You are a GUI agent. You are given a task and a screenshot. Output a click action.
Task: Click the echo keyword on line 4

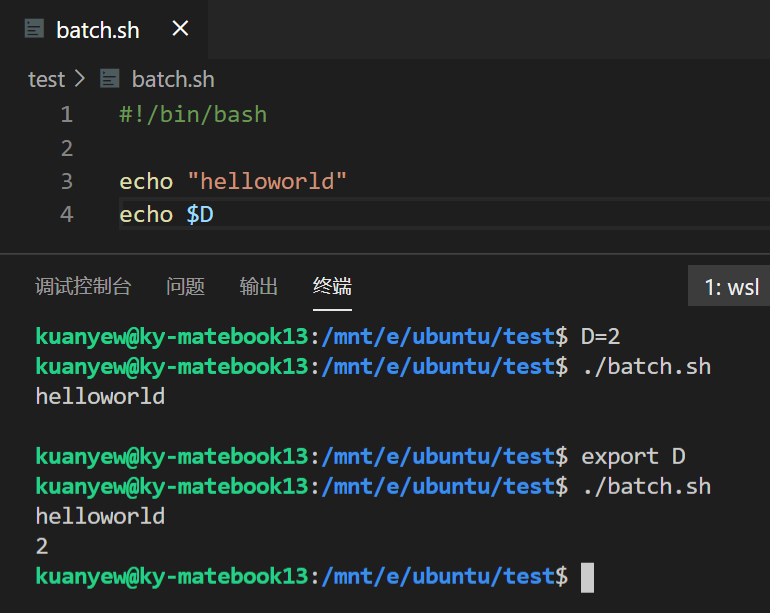[x=146, y=215]
